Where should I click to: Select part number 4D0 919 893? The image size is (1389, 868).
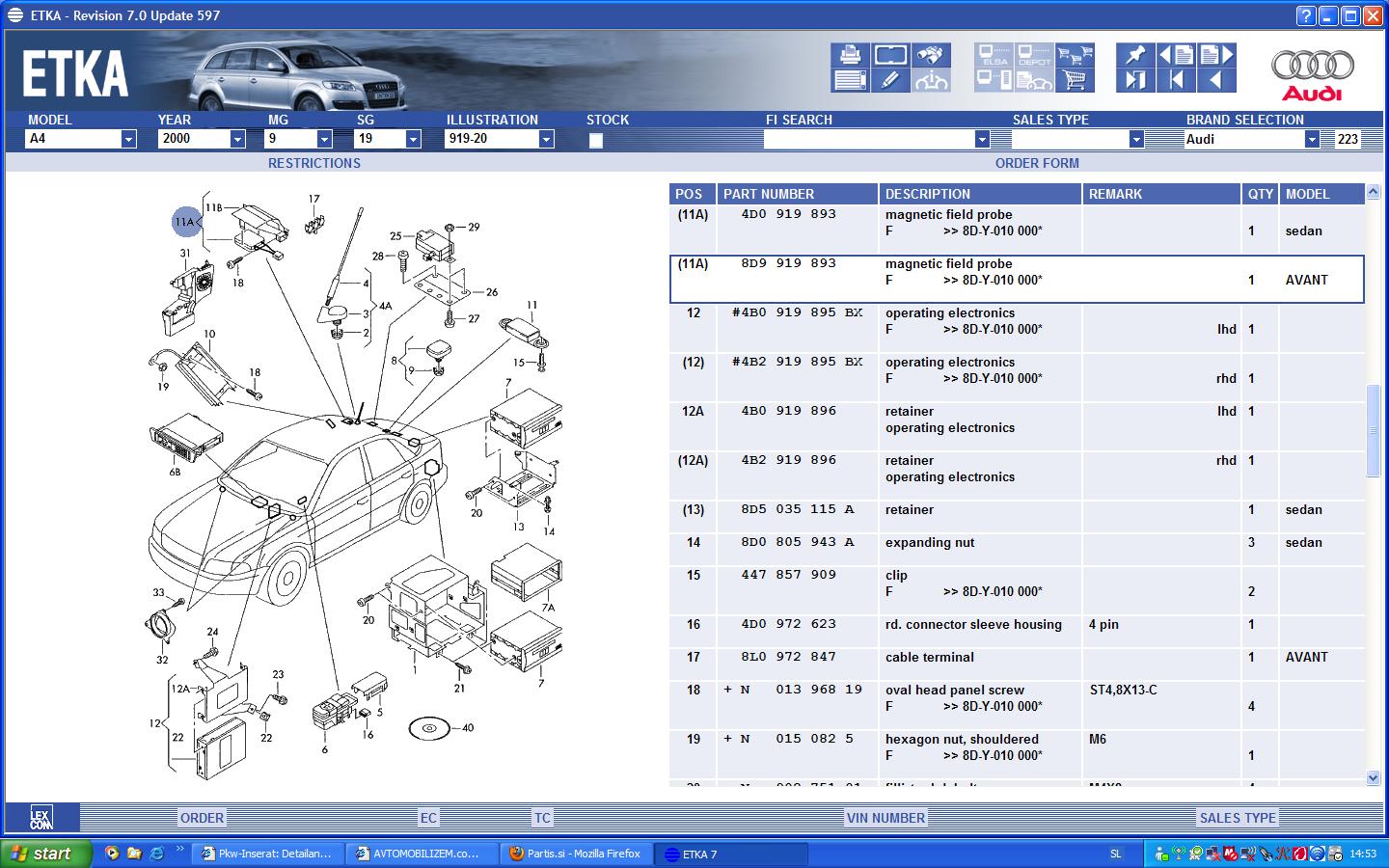click(788, 214)
